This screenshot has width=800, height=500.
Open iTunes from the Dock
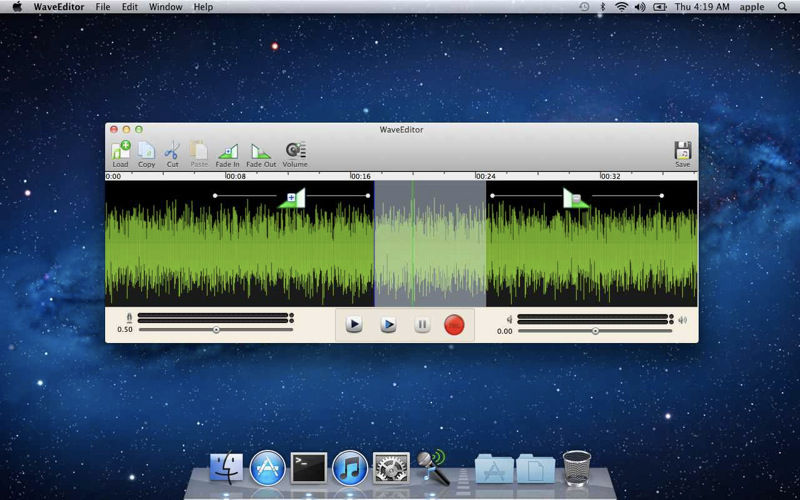350,468
